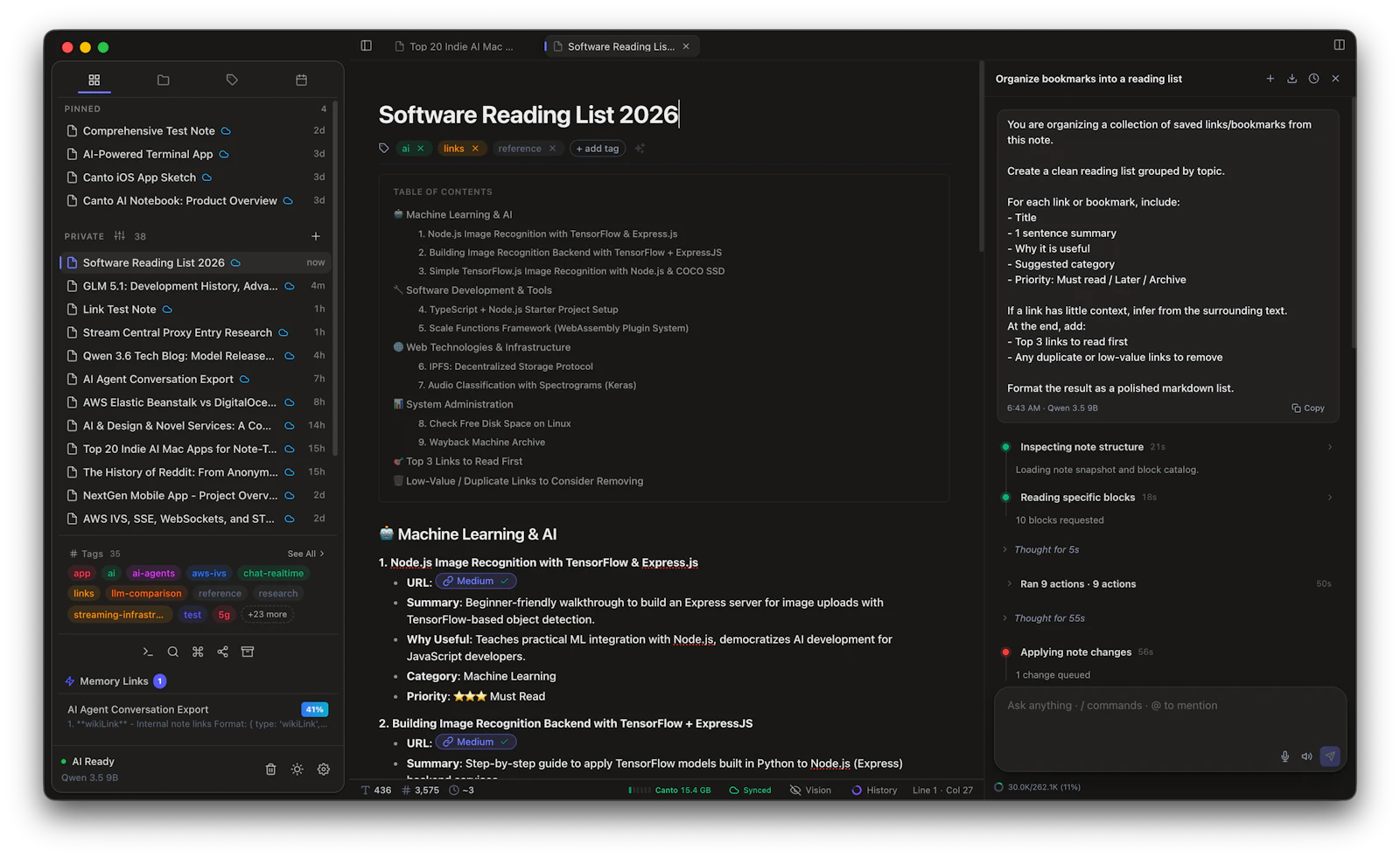Toggle the right panel layout icon
Screen dimensions: 1400x858
coord(1339,45)
